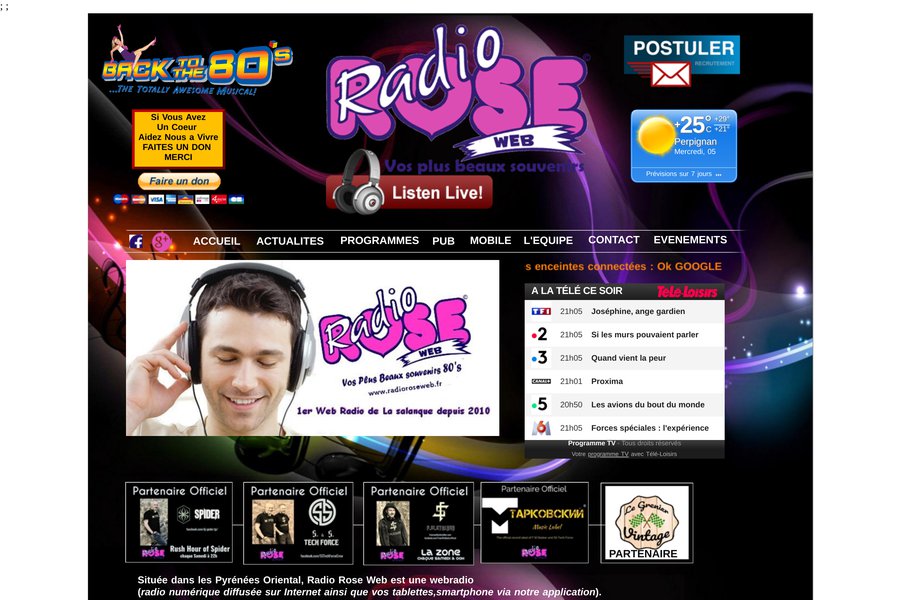900x600 pixels.
Task: Open the Back to the 80's banner
Action: [x=197, y=60]
